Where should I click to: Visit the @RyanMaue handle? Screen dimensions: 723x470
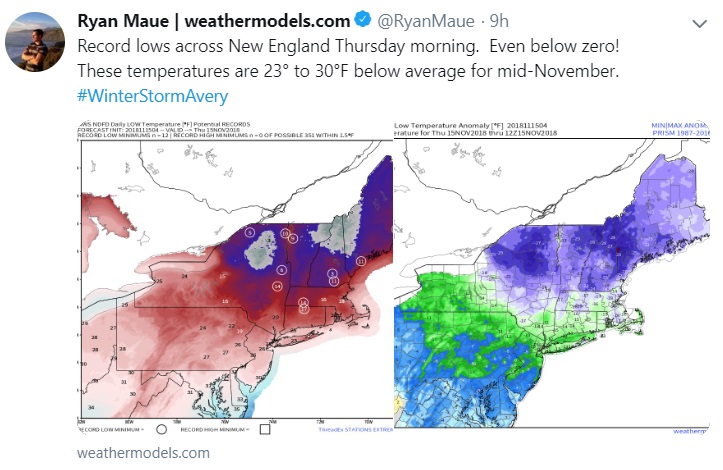426,21
